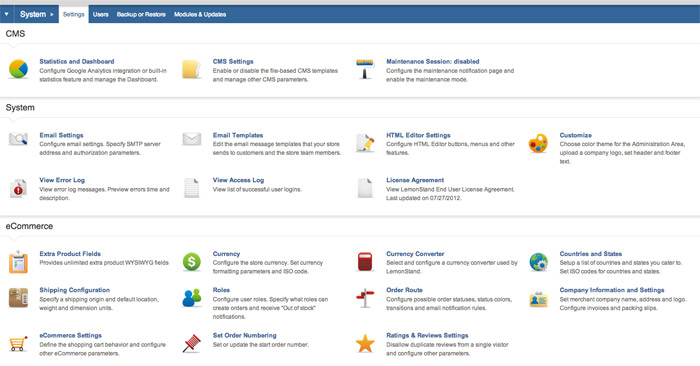The height and width of the screenshot is (366, 700).
Task: Click the eCommerce section heading
Action: (29, 226)
